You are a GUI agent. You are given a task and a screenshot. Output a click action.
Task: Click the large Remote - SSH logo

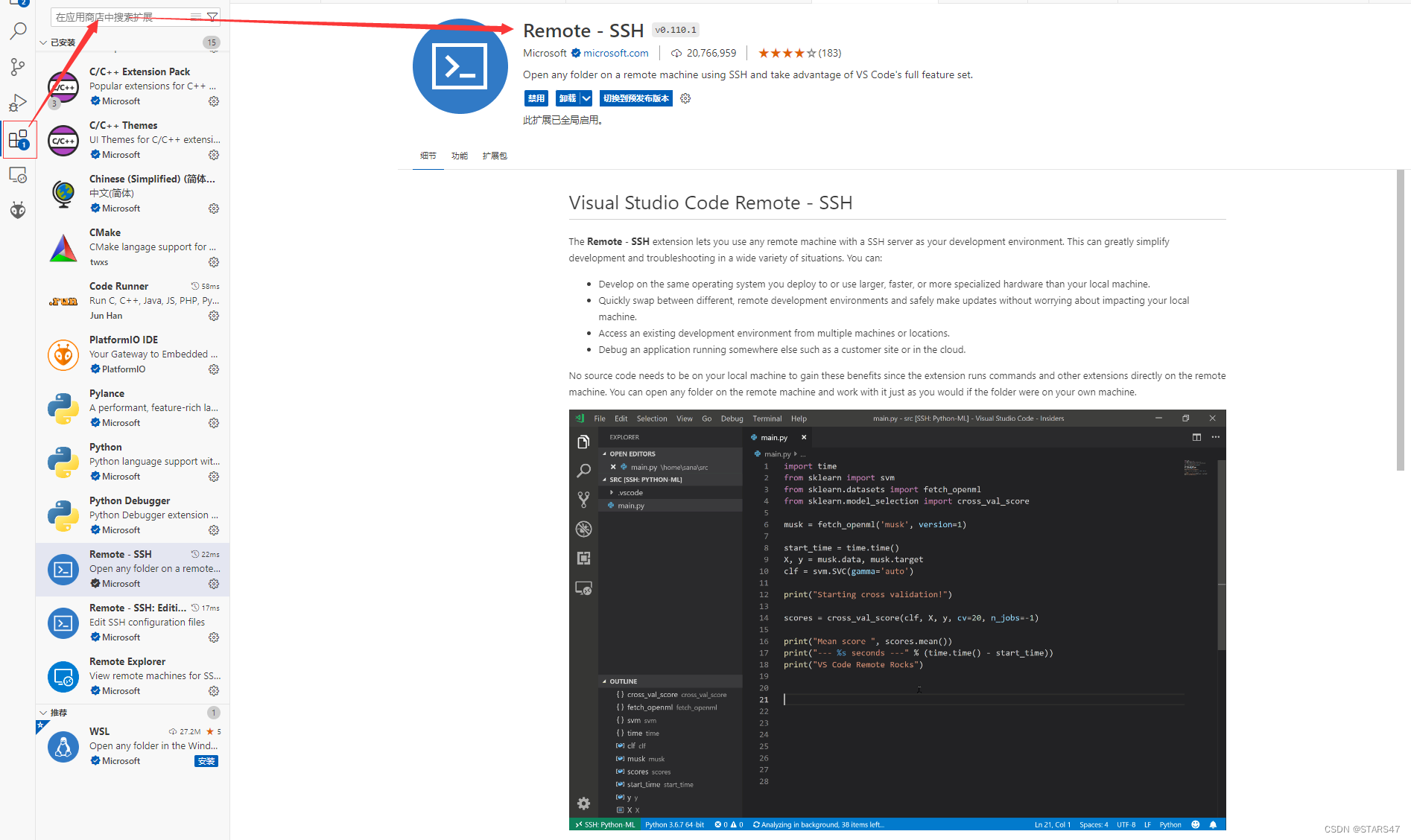[x=460, y=66]
